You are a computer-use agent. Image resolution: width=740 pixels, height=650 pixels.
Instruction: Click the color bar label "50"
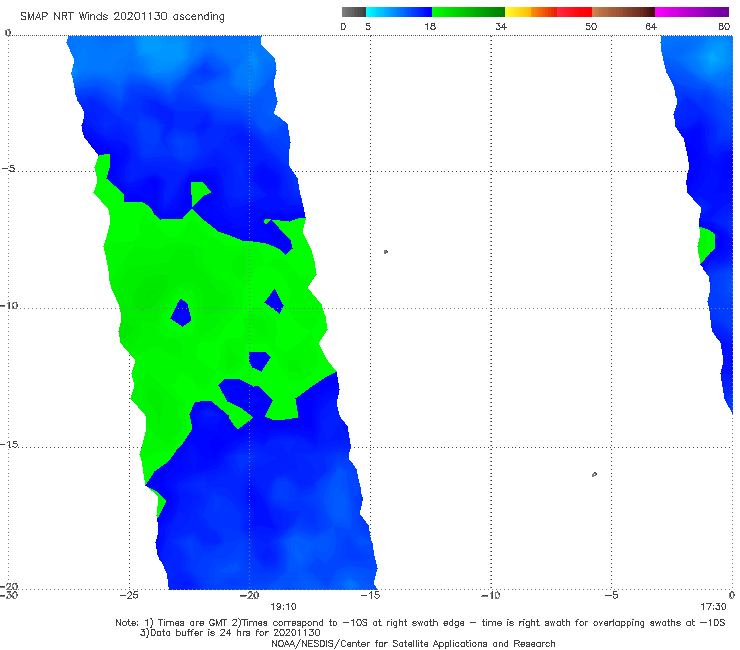point(591,26)
